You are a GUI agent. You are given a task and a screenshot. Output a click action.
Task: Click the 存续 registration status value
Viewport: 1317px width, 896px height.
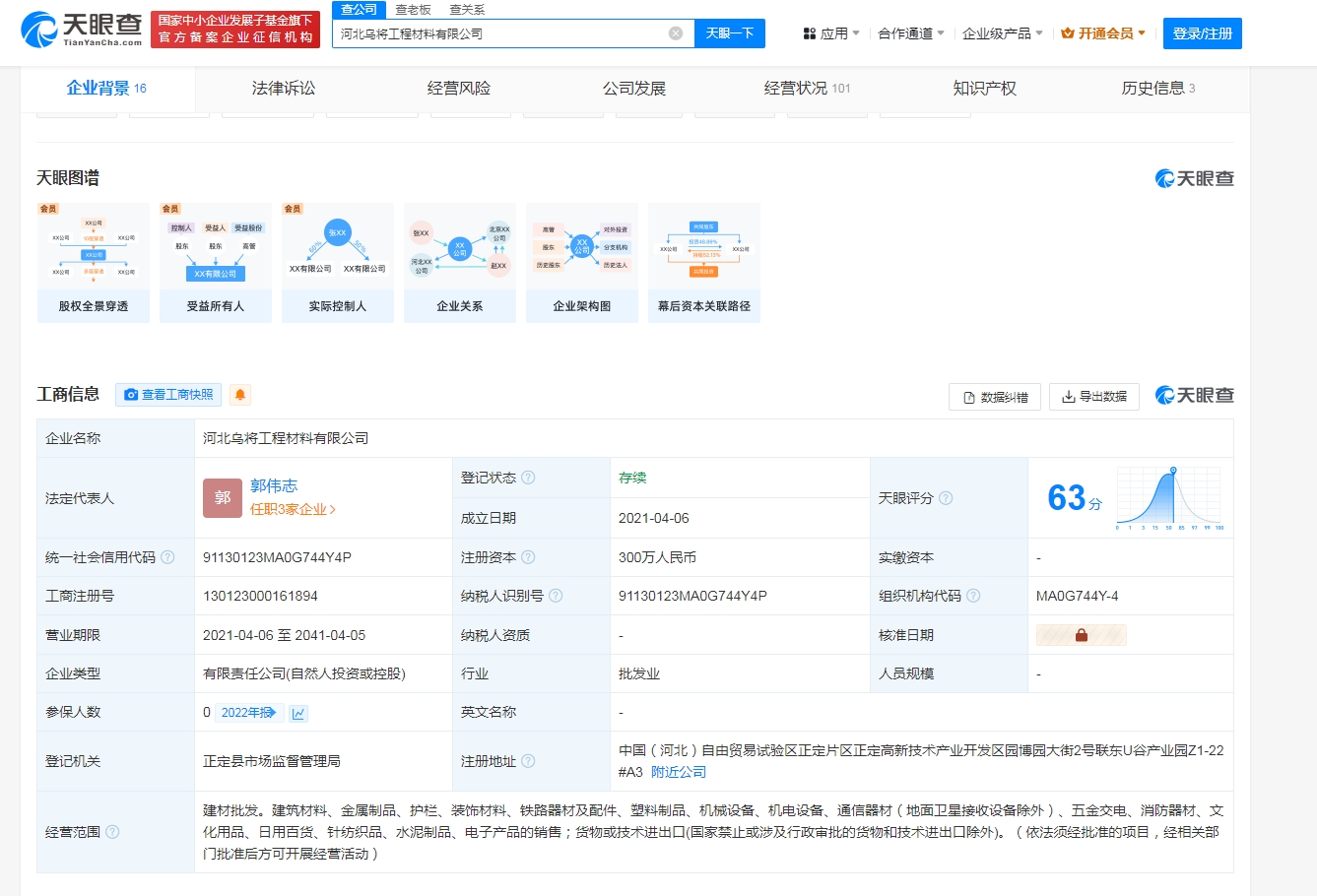point(632,478)
